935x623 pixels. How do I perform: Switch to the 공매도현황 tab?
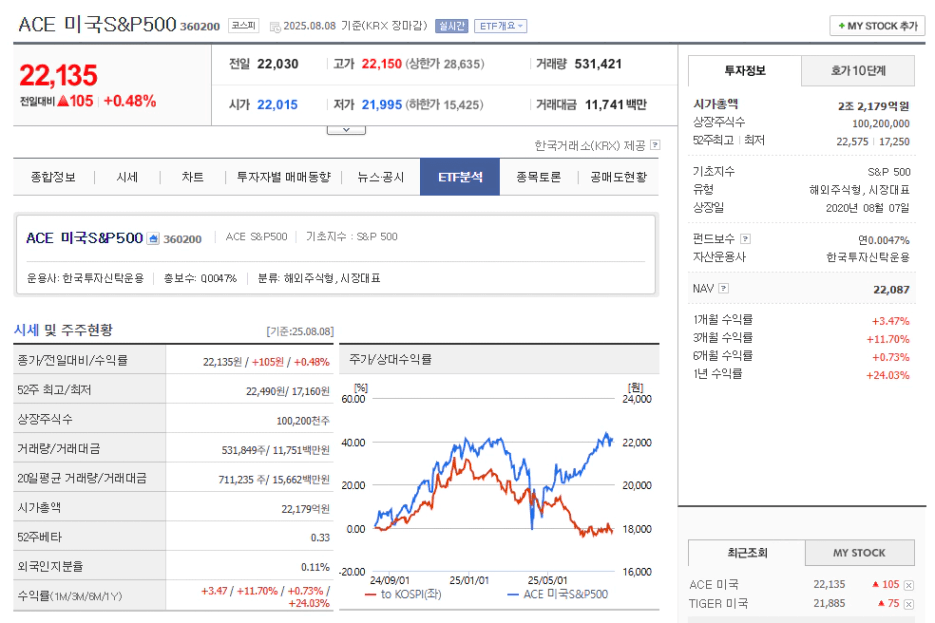(618, 177)
